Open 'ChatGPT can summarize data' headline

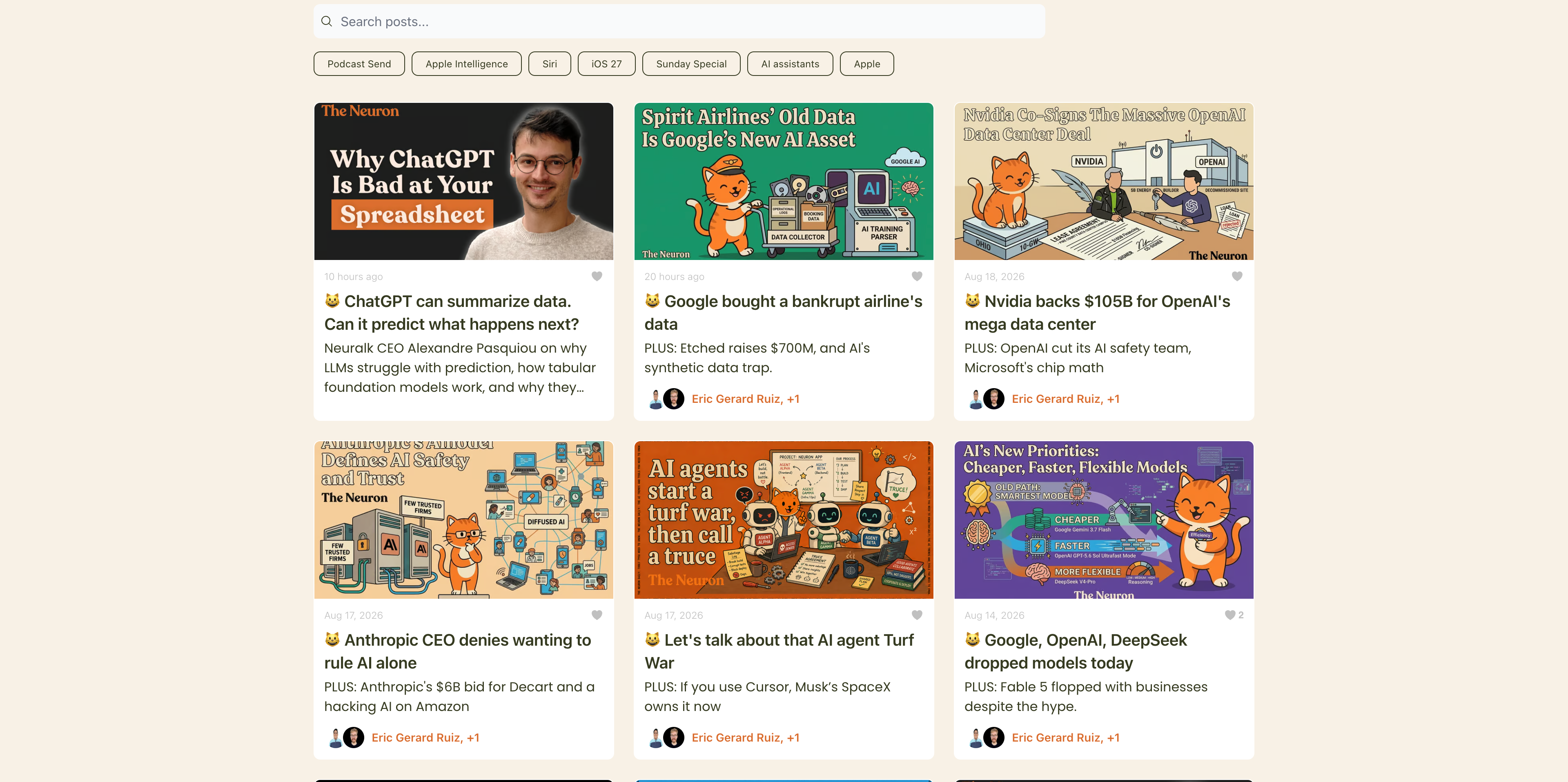tap(452, 313)
